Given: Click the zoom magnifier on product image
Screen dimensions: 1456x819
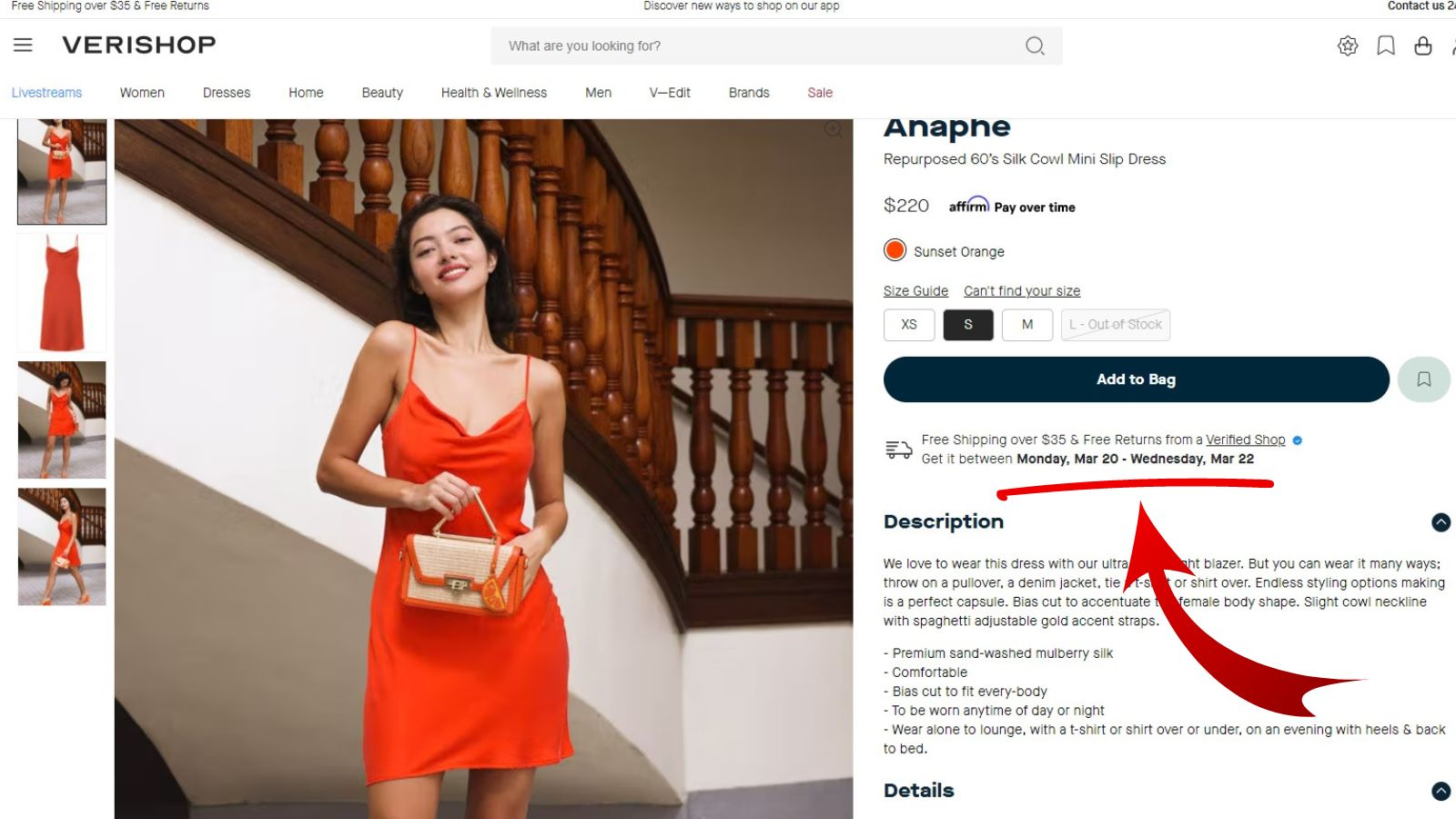Looking at the screenshot, I should 833,129.
